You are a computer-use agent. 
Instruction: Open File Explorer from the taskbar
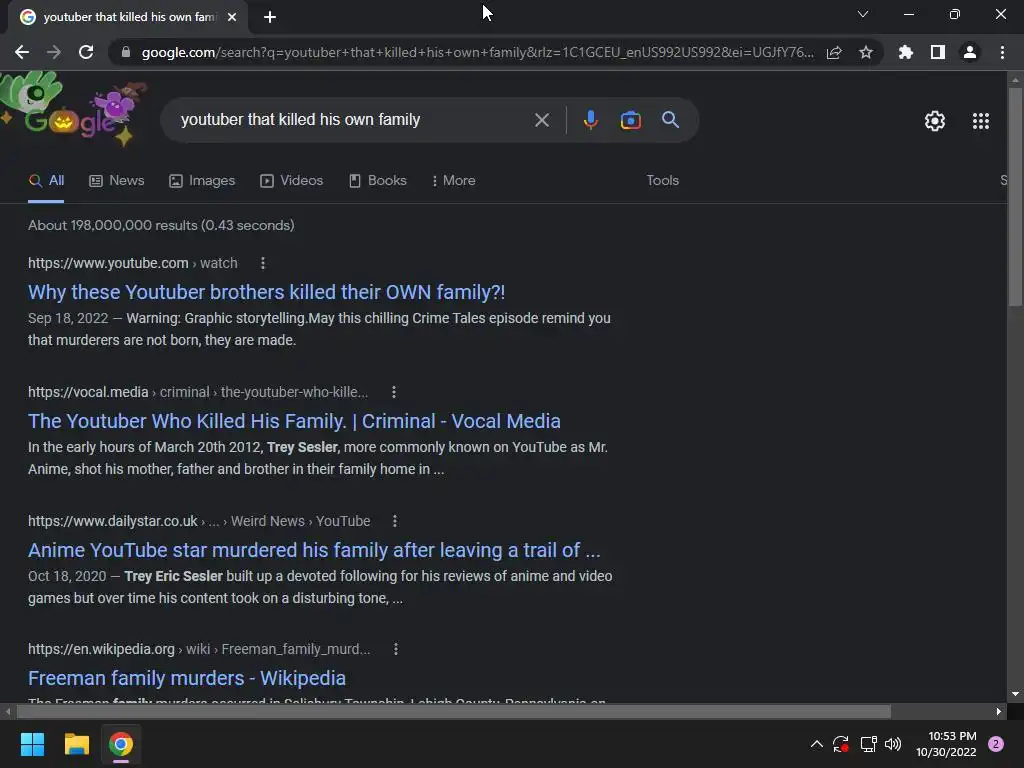point(76,744)
